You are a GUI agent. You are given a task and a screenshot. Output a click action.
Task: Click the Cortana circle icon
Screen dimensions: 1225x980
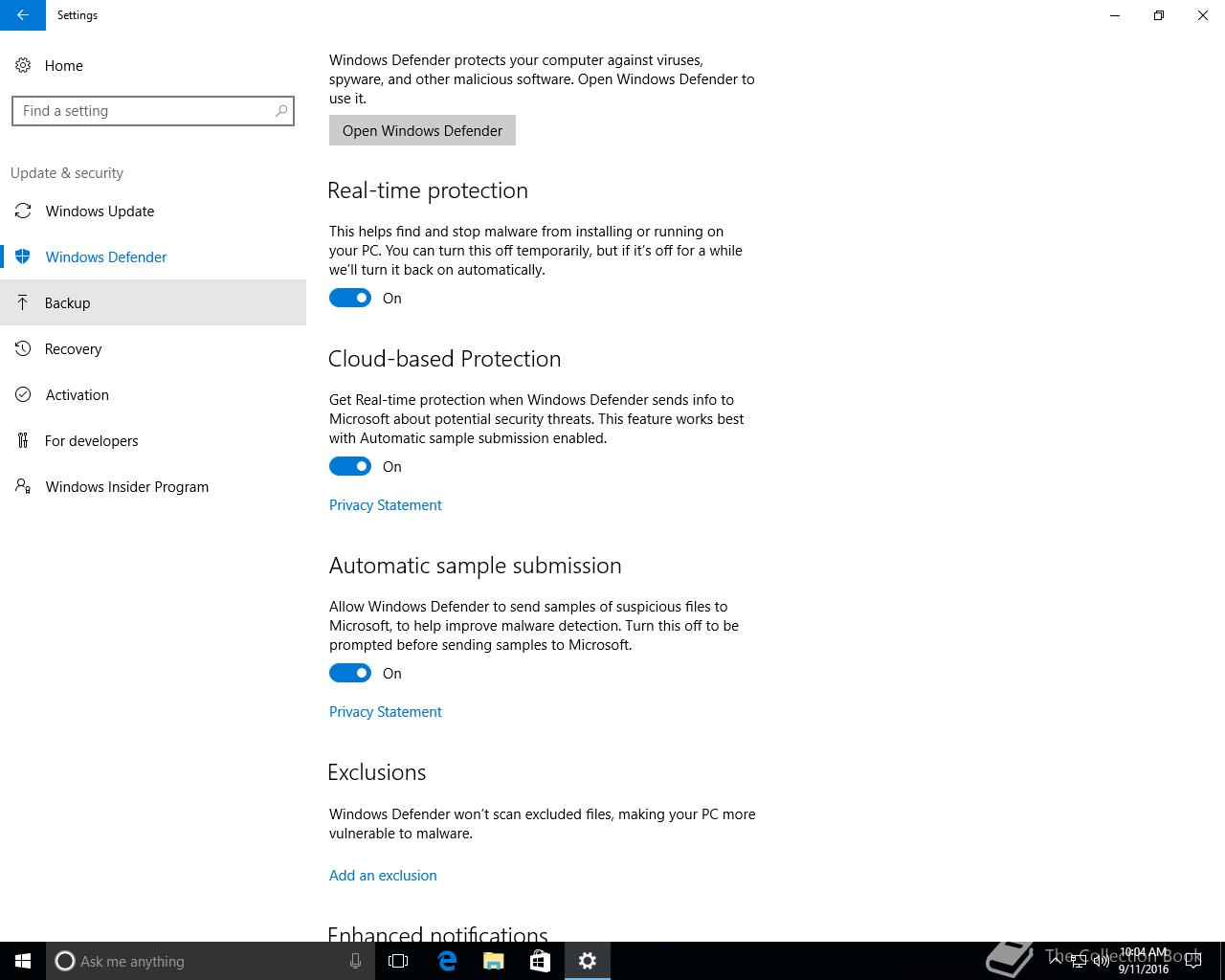coord(65,961)
